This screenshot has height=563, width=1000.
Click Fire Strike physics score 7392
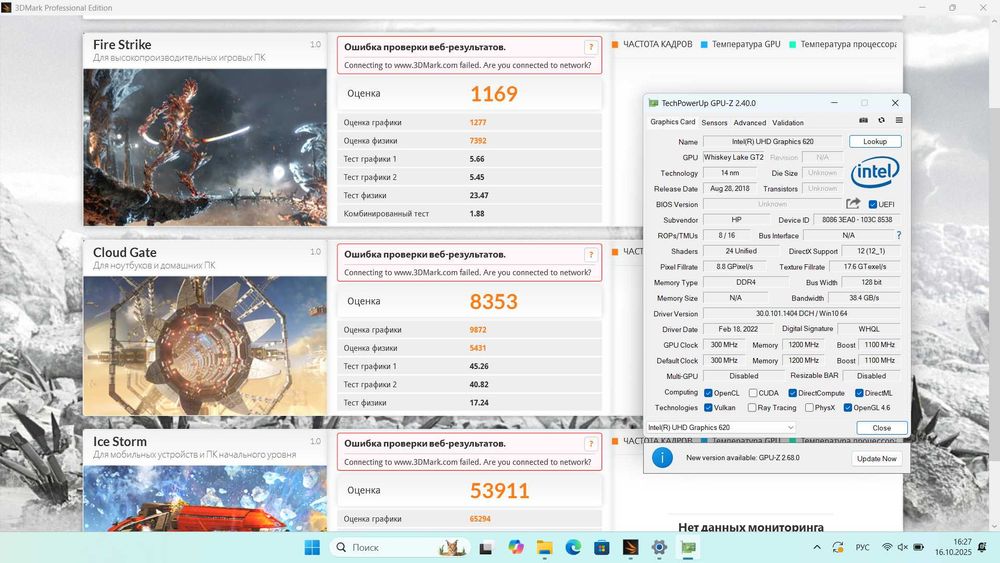pyautogui.click(x=478, y=141)
